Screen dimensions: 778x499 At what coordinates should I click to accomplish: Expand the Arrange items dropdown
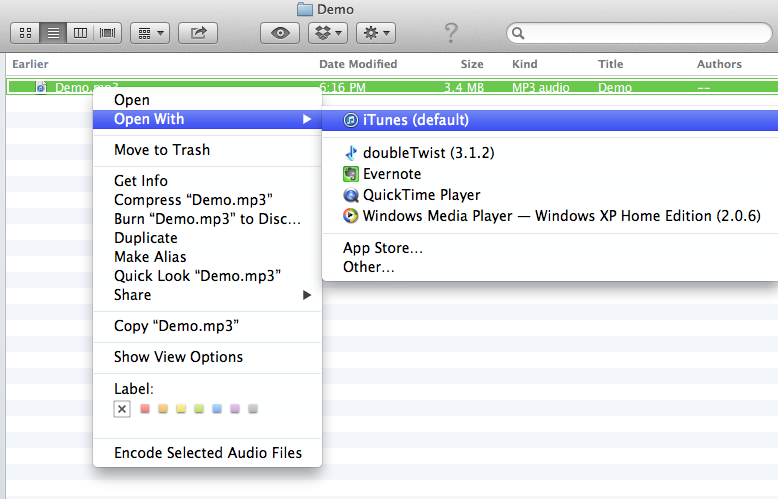pos(150,33)
